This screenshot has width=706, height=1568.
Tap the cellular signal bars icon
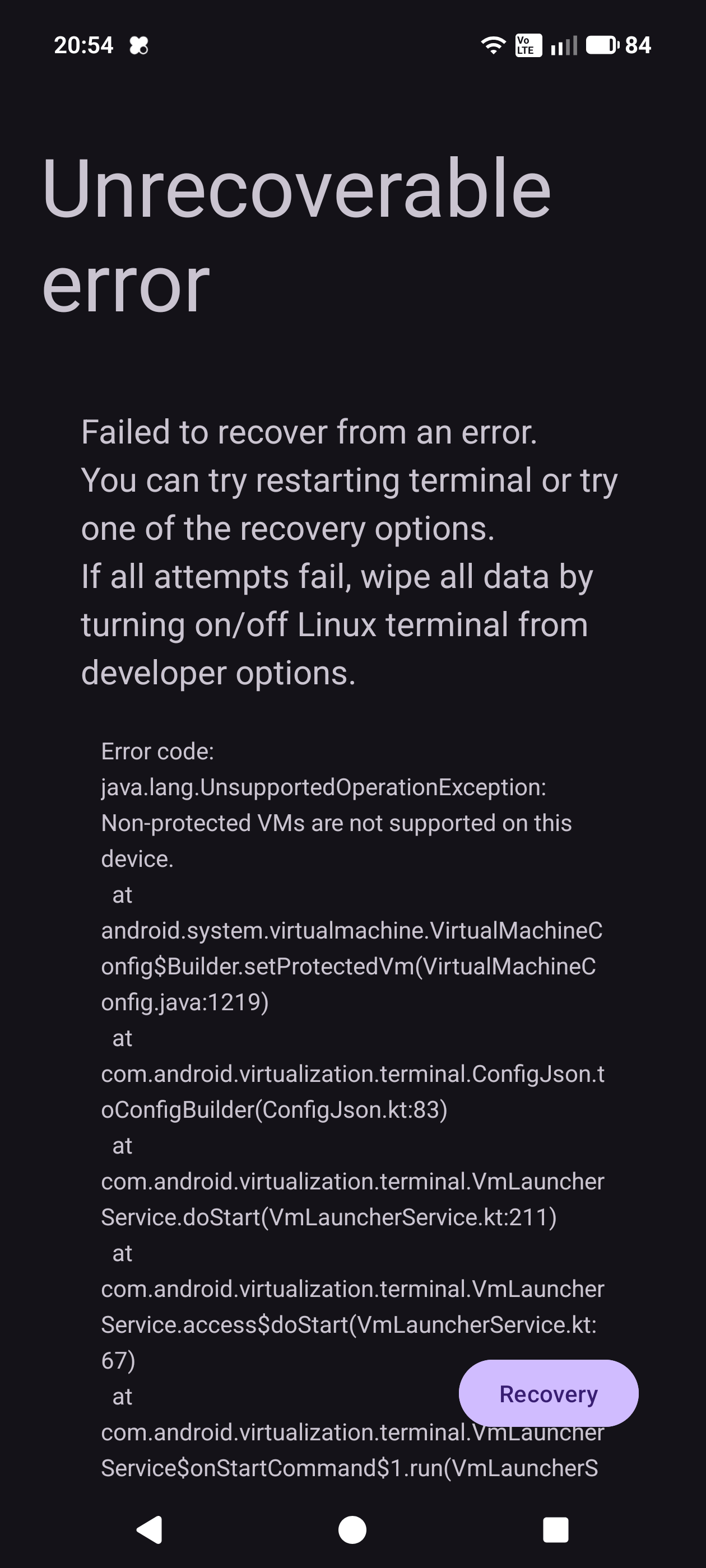(564, 45)
